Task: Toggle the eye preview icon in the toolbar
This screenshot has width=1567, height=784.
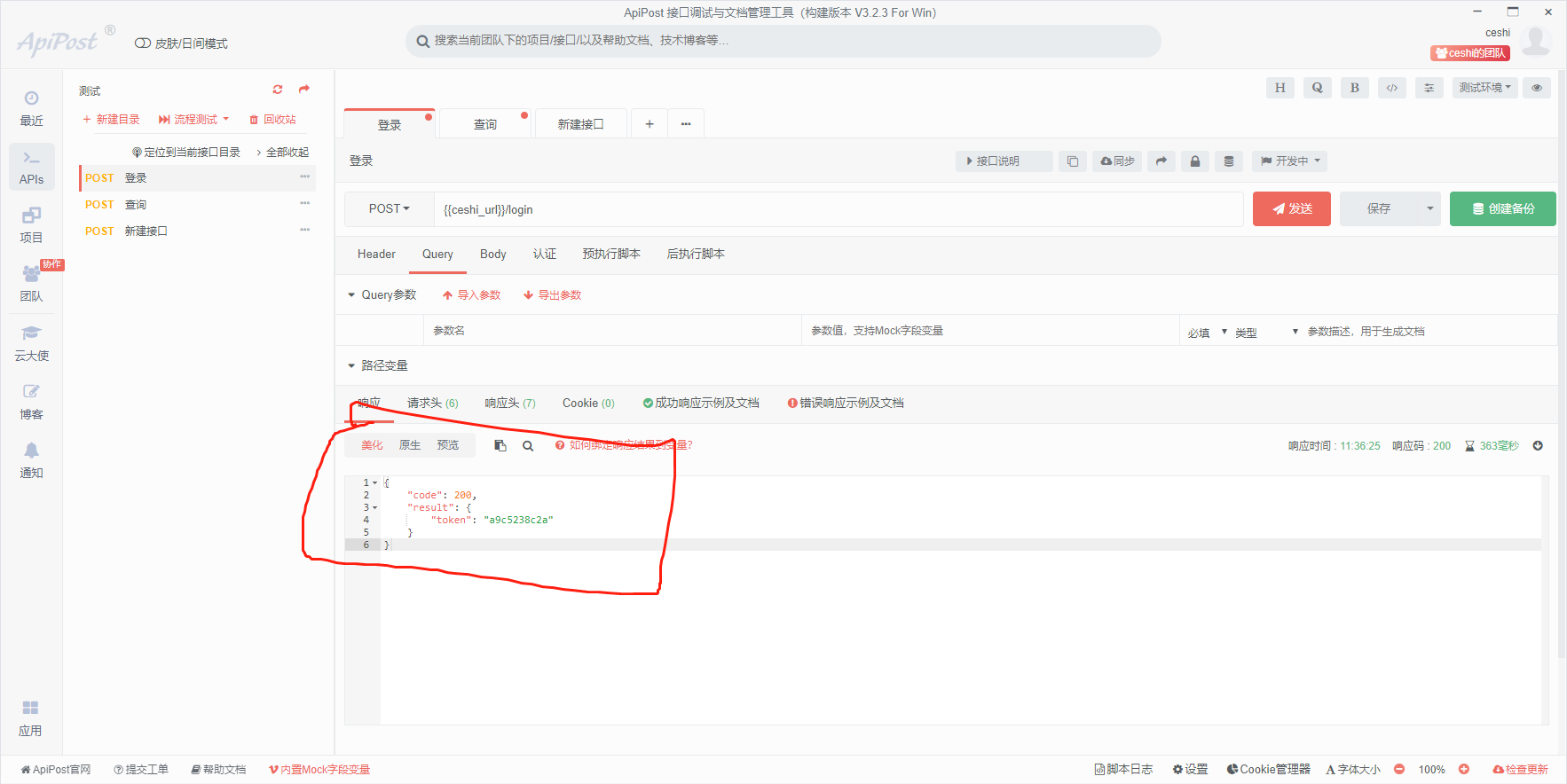Action: pyautogui.click(x=1536, y=88)
